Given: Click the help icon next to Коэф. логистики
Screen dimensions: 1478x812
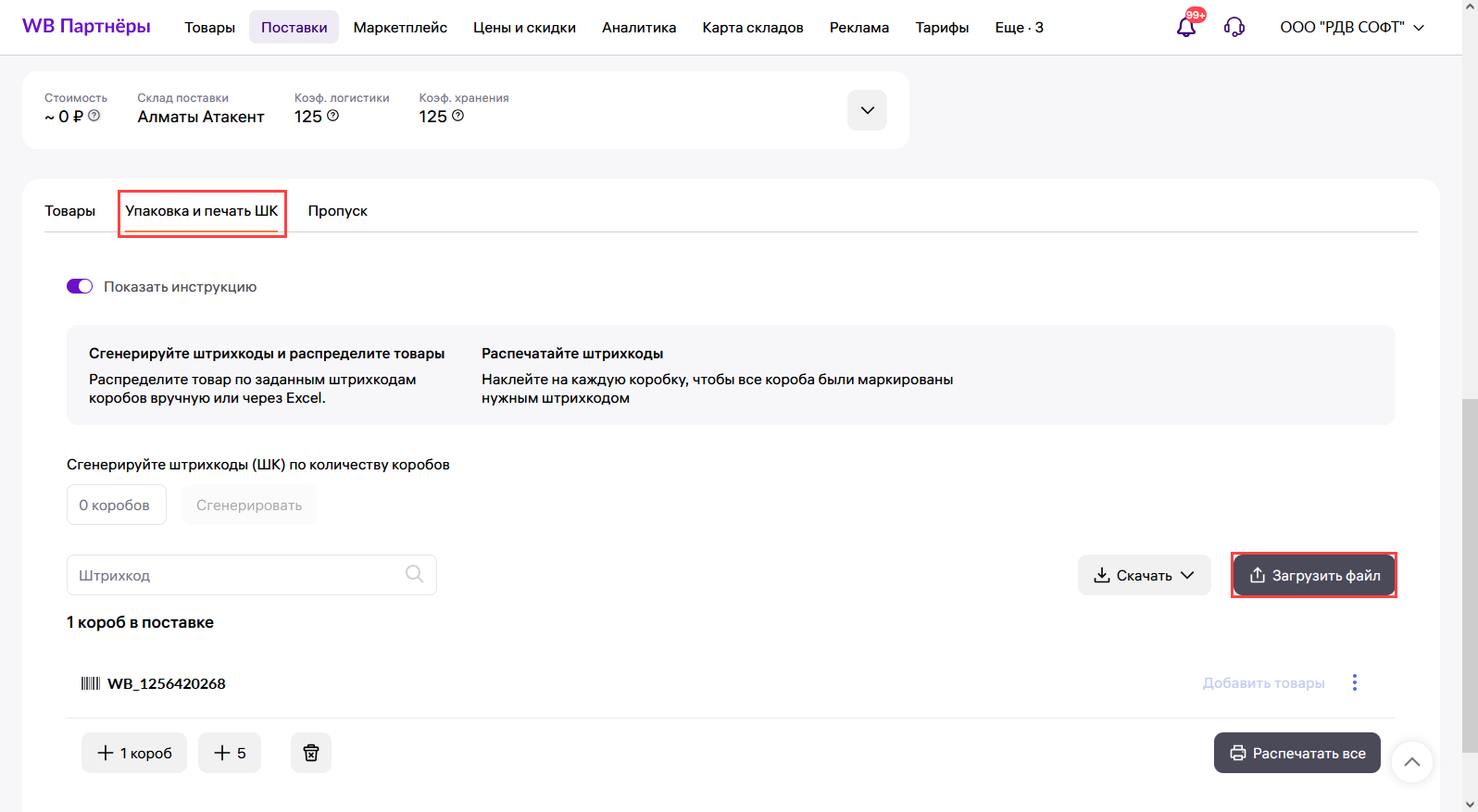Looking at the screenshot, I should click(x=333, y=116).
